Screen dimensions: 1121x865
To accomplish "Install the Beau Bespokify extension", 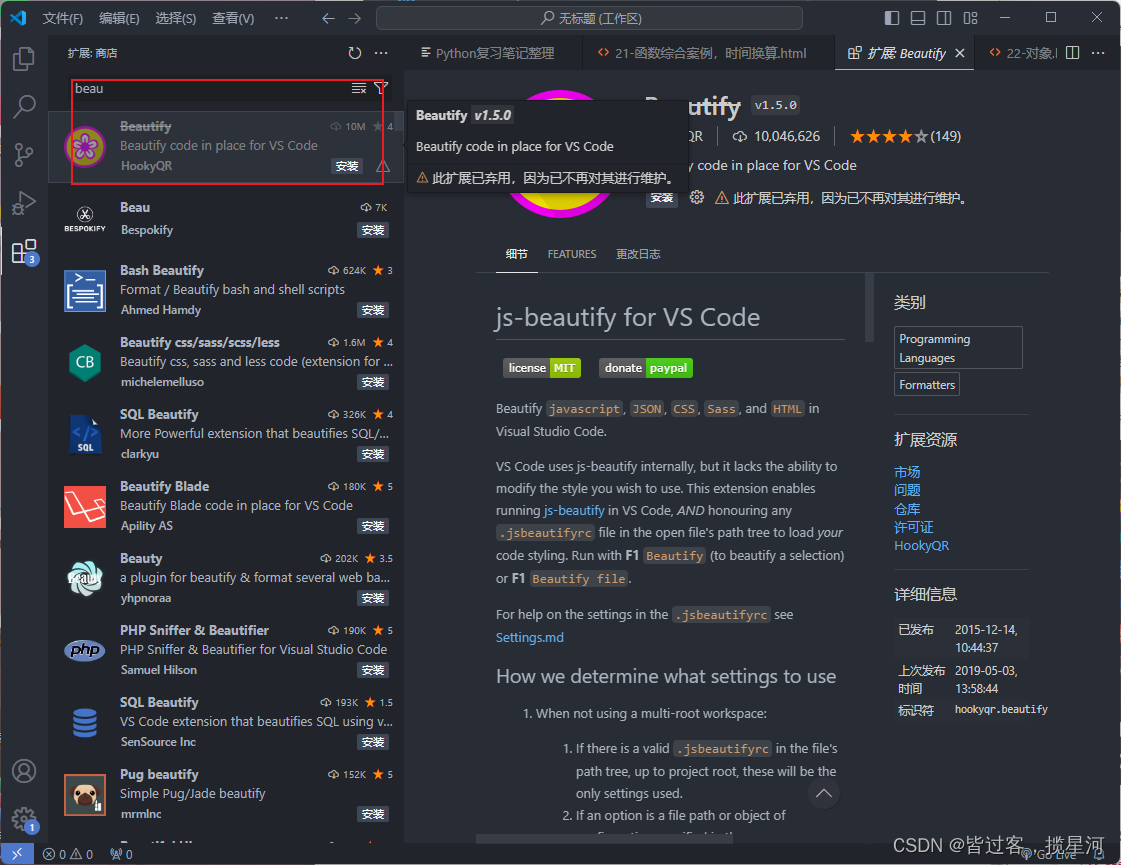I will click(373, 230).
